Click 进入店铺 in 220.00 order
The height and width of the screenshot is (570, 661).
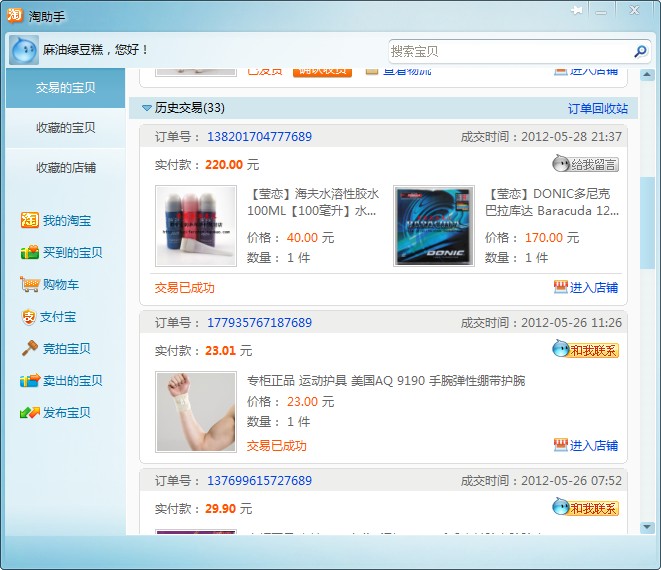(x=594, y=288)
